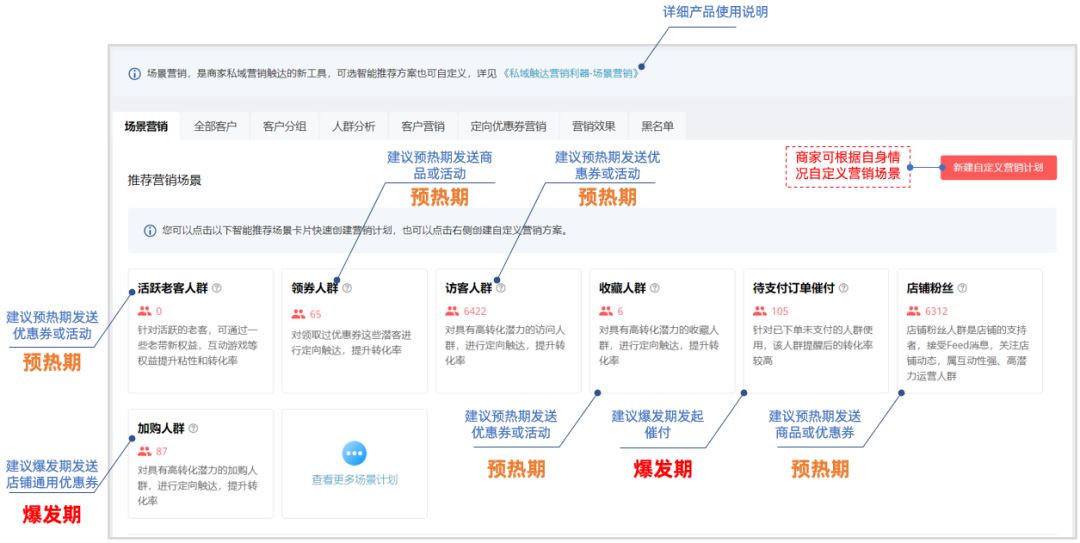Click help icon next to 领券人群
1080x543 pixels.
pos(347,288)
